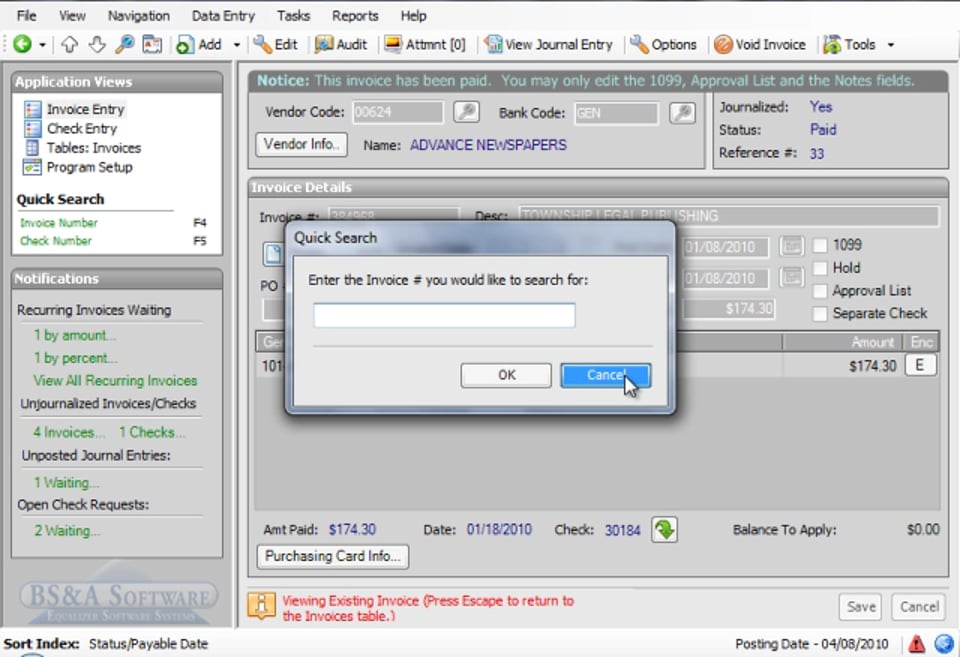Click Check Number quick search link

click(56, 241)
